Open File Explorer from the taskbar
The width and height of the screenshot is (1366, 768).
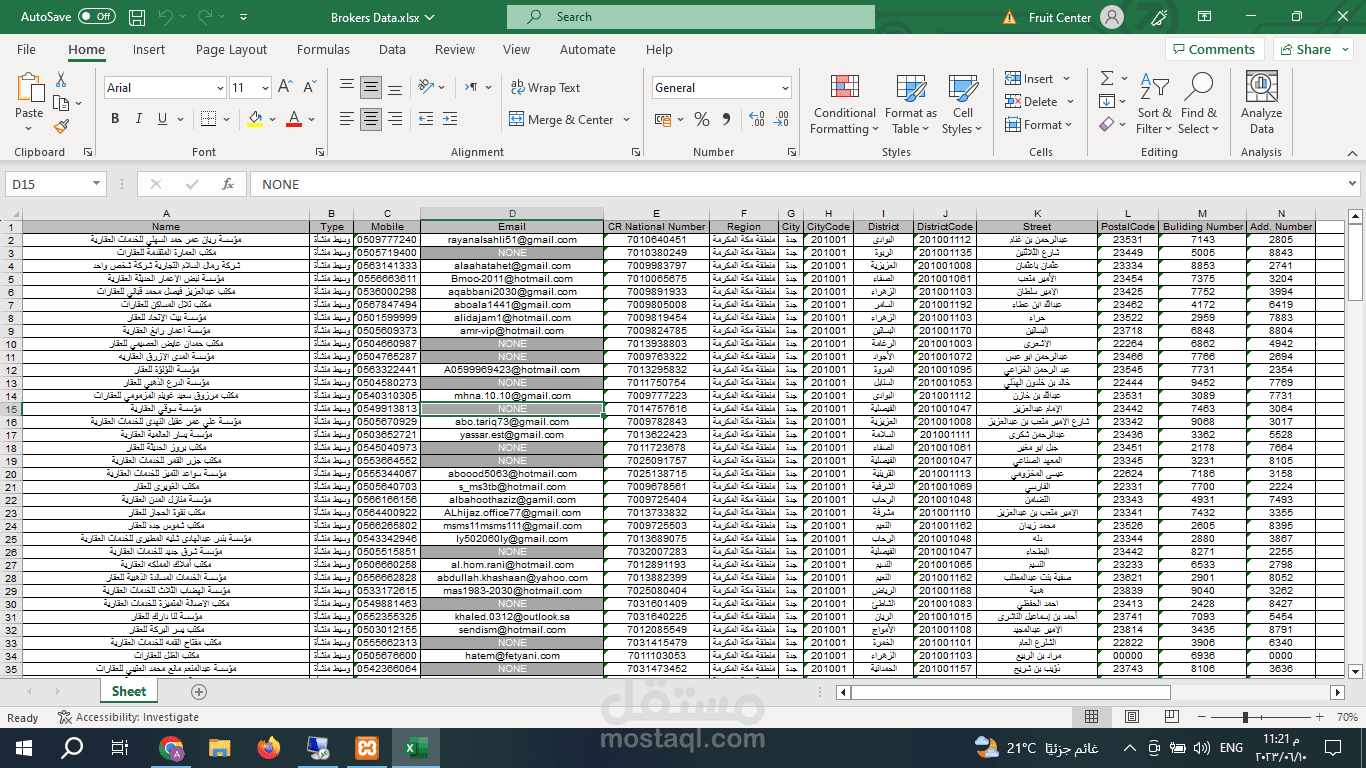pyautogui.click(x=220, y=747)
